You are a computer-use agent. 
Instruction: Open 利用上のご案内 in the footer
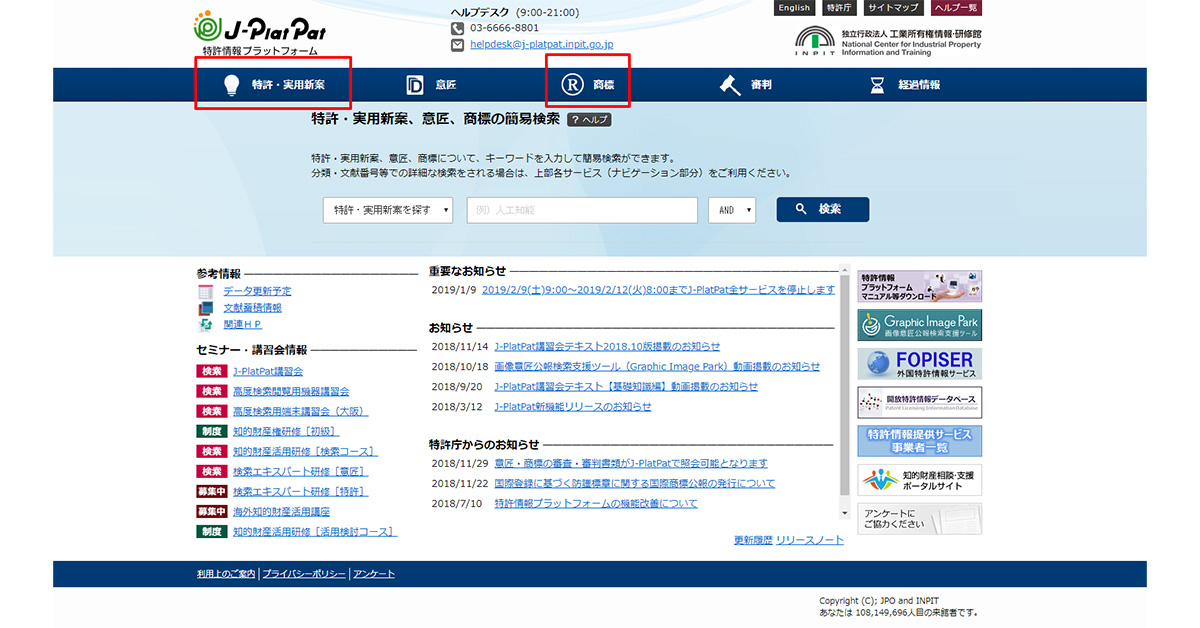tap(227, 574)
